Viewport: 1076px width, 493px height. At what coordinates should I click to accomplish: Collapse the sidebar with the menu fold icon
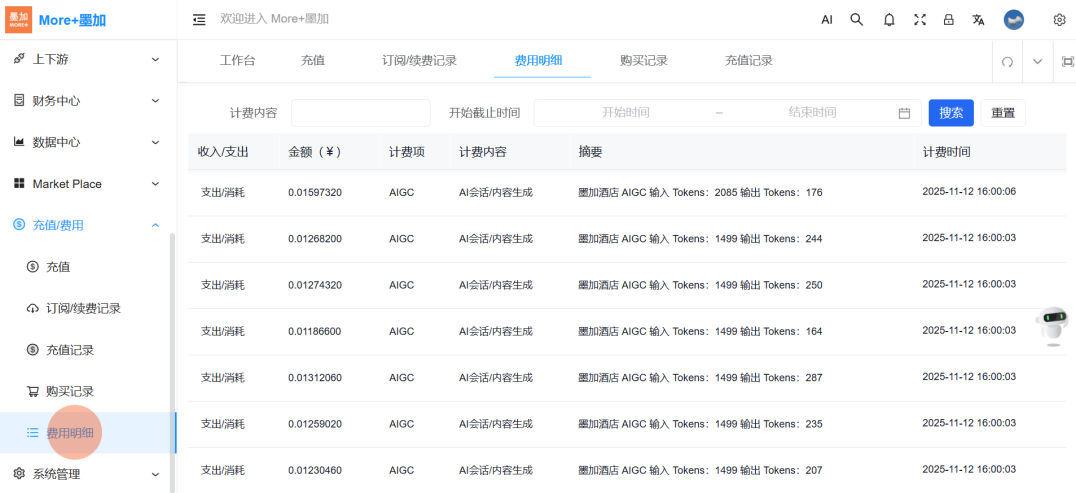point(199,19)
